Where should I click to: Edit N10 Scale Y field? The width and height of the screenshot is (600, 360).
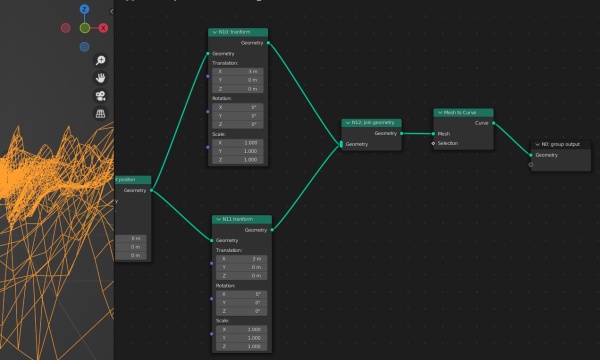click(x=238, y=151)
